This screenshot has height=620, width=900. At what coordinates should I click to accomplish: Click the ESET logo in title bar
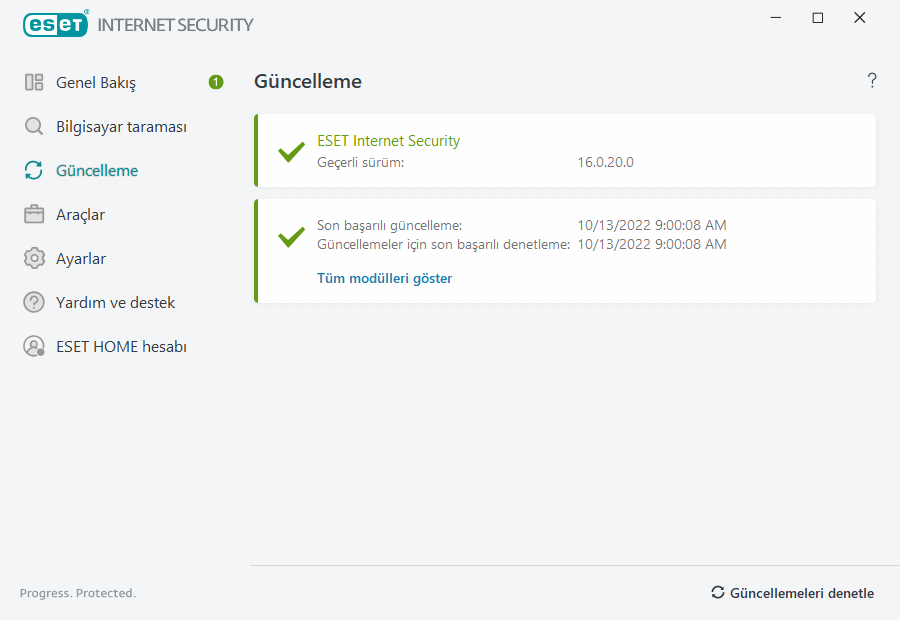pos(56,24)
